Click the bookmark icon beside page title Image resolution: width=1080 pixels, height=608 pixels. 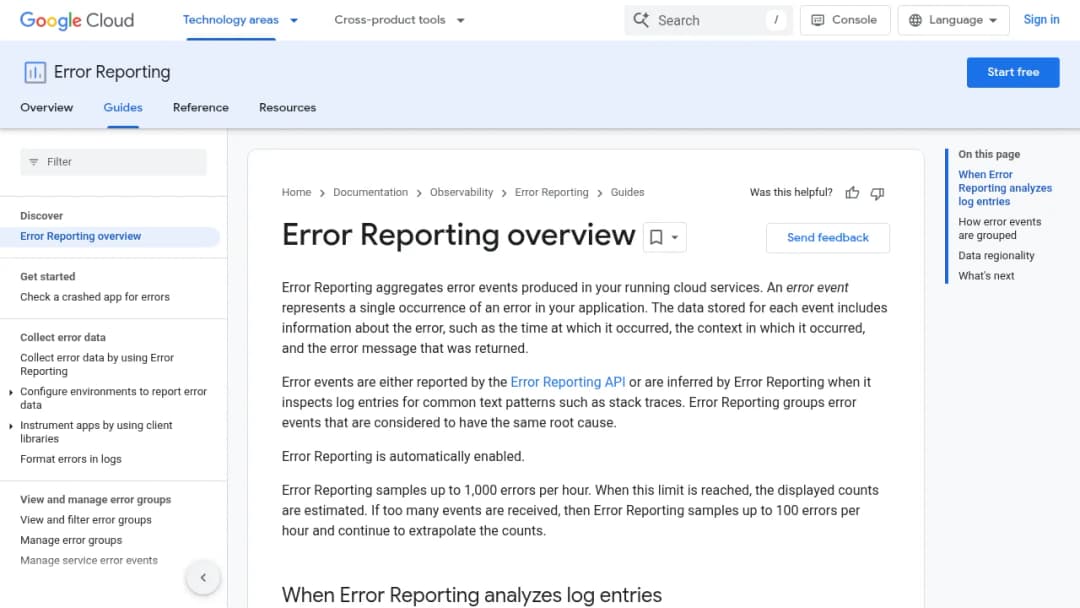point(656,237)
